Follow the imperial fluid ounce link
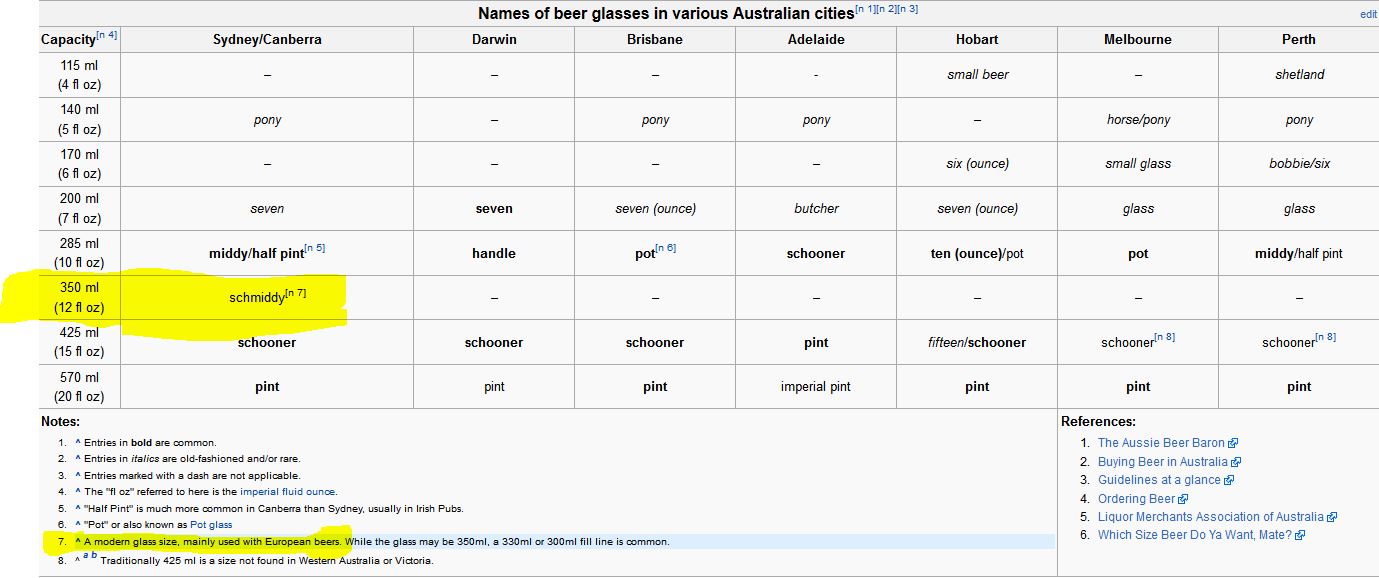The height and width of the screenshot is (578, 1379). [289, 492]
